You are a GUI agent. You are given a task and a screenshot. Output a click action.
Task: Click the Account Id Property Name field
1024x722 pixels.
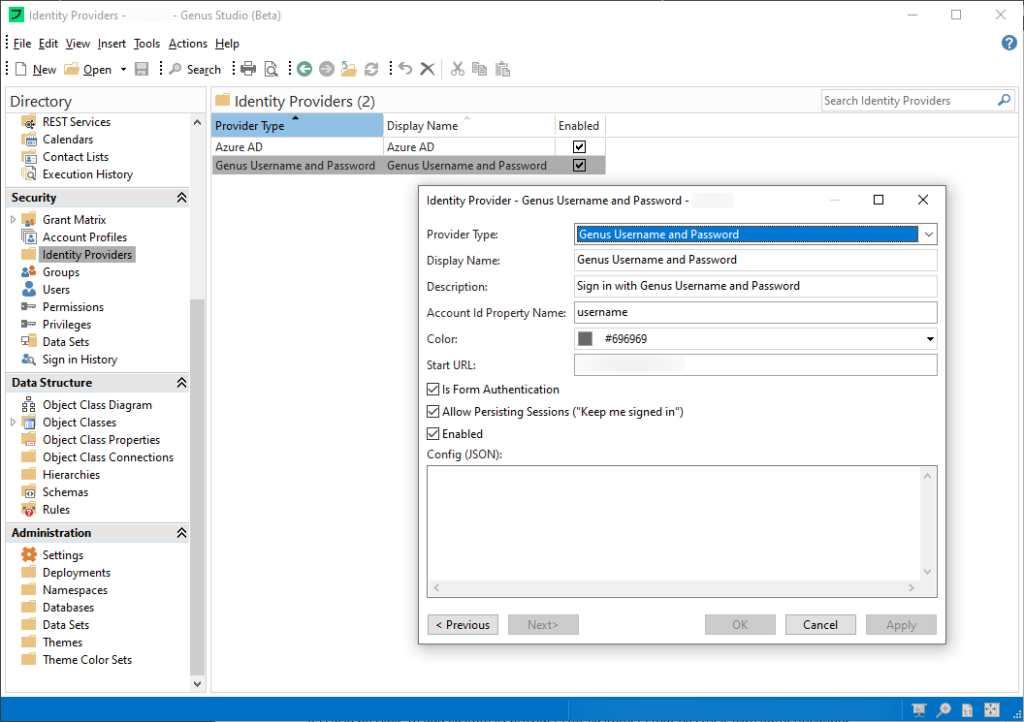[755, 313]
